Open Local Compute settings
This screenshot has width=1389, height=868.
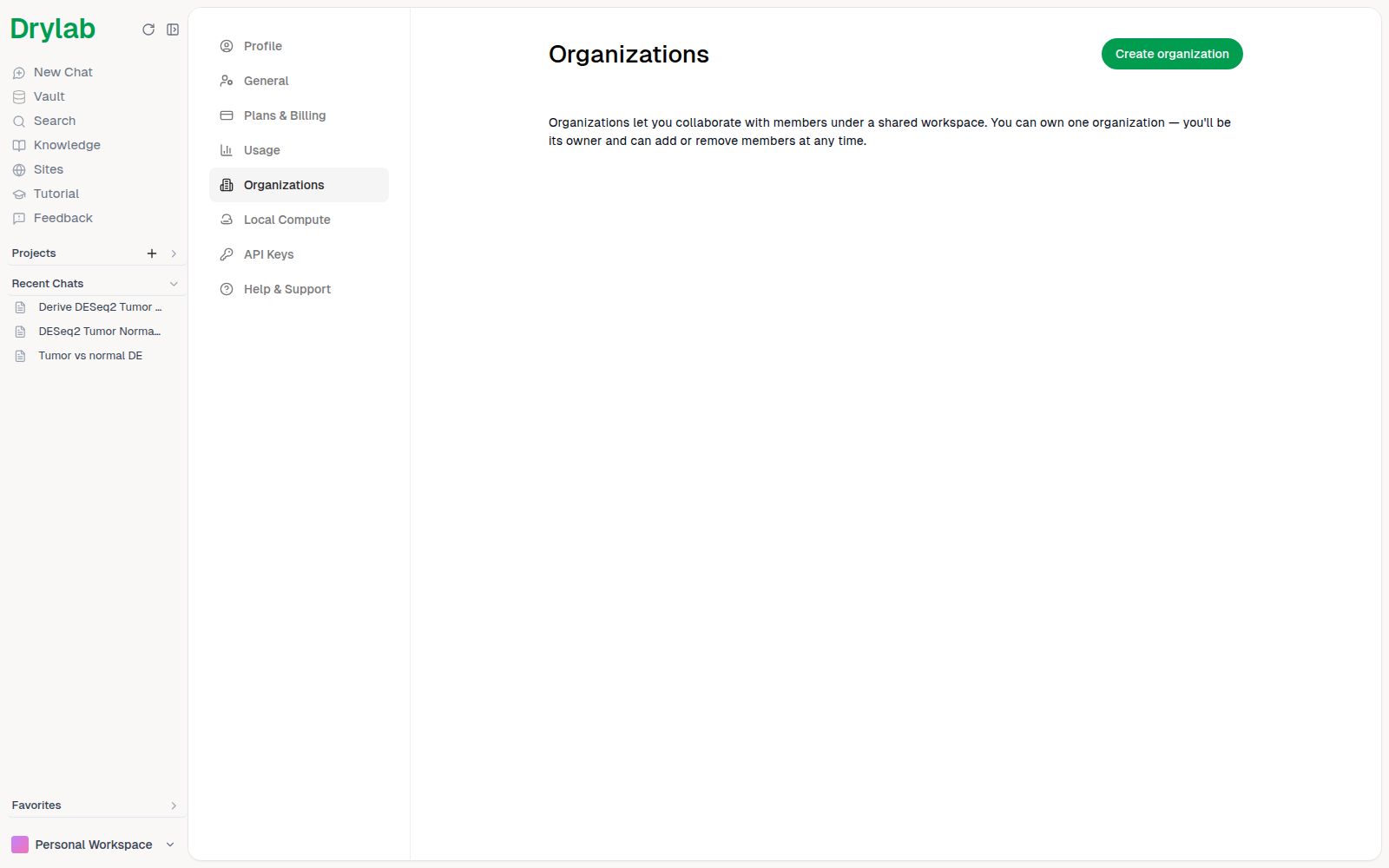[x=299, y=220]
